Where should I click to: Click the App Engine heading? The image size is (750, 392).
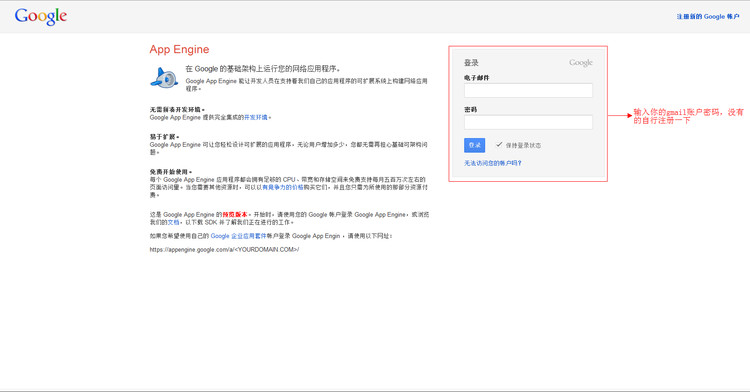[179, 50]
